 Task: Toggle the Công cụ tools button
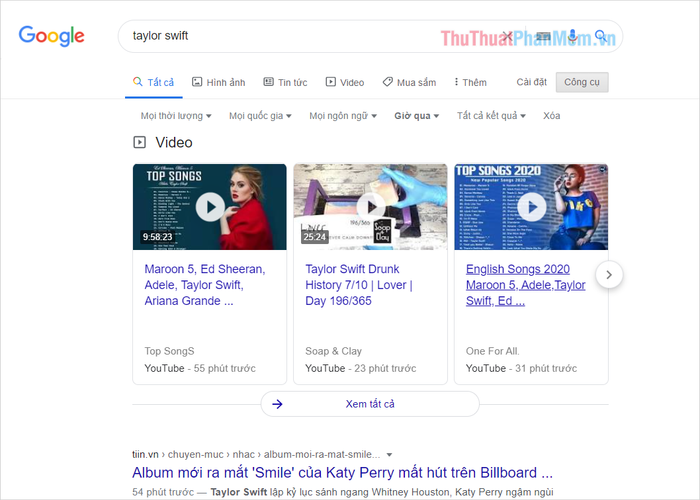(x=582, y=82)
